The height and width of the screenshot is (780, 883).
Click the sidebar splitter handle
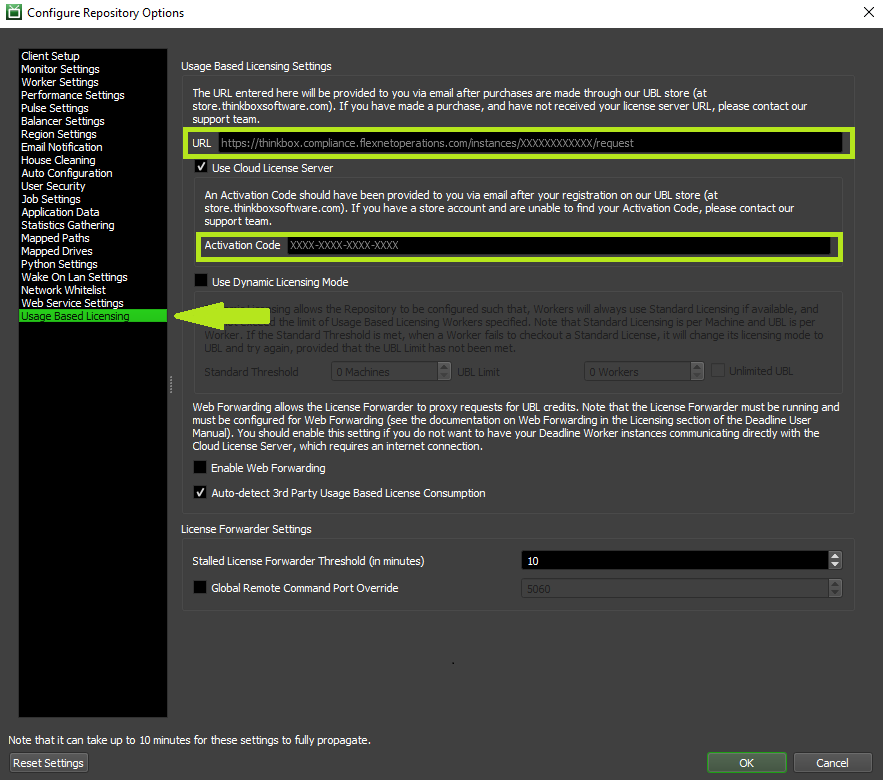pyautogui.click(x=171, y=384)
